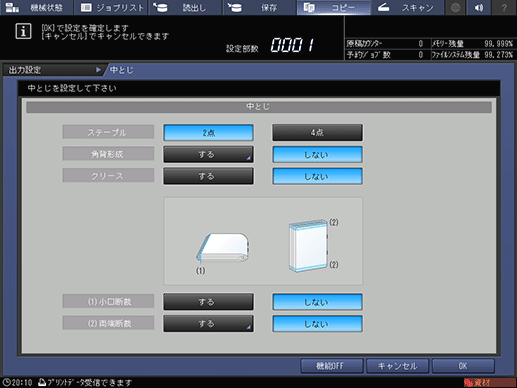
Task: Select the 保存 store tab
Action: (x=259, y=7)
